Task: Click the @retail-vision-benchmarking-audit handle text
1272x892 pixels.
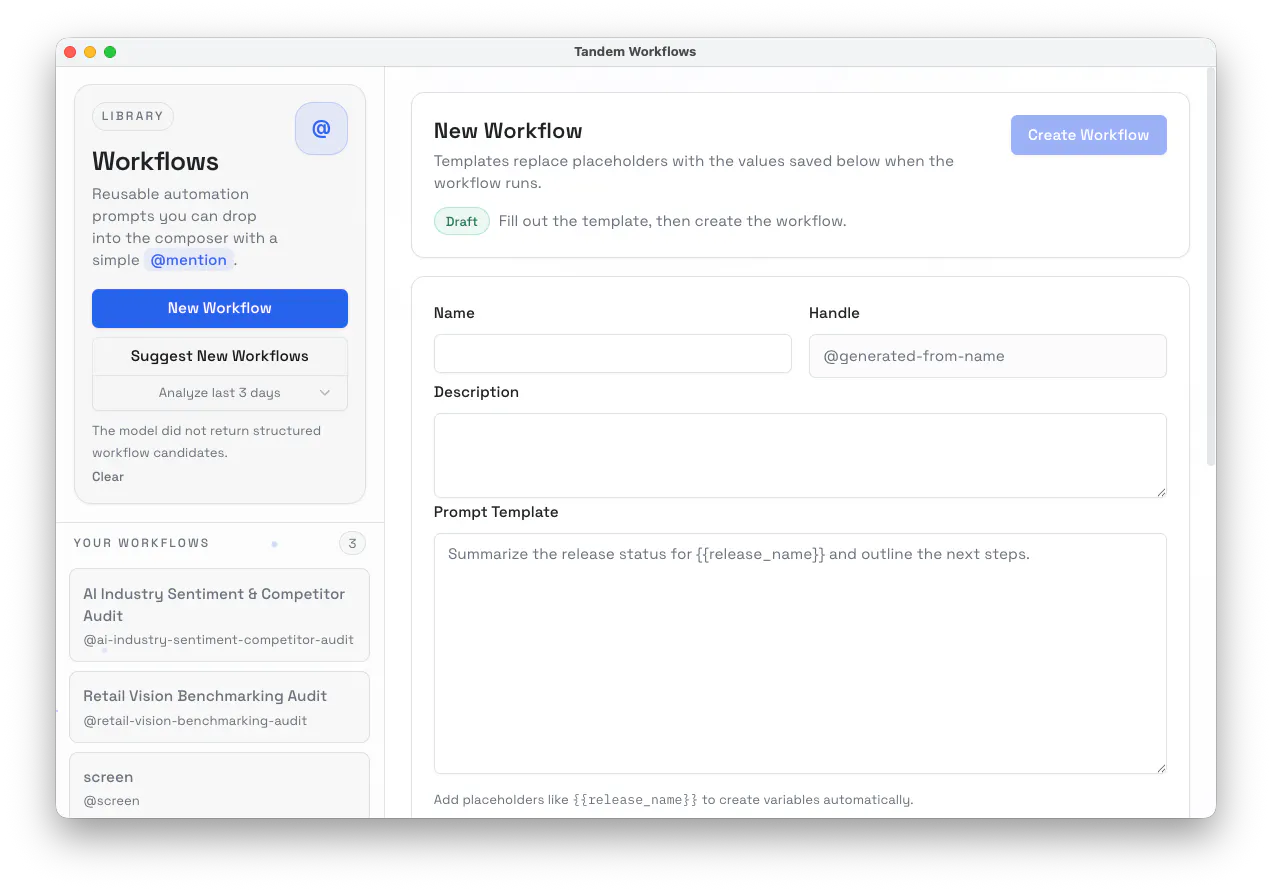Action: click(x=195, y=720)
